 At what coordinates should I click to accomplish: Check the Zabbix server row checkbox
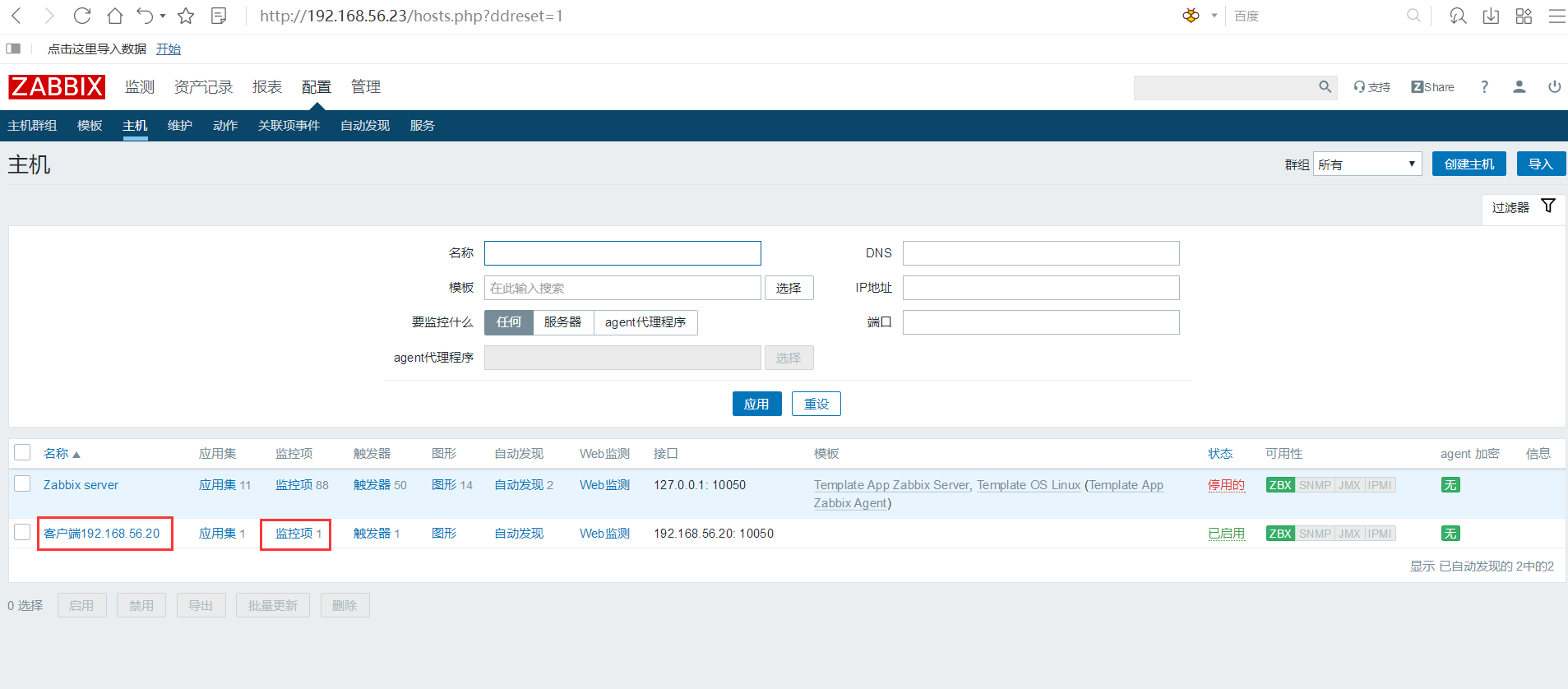(22, 483)
